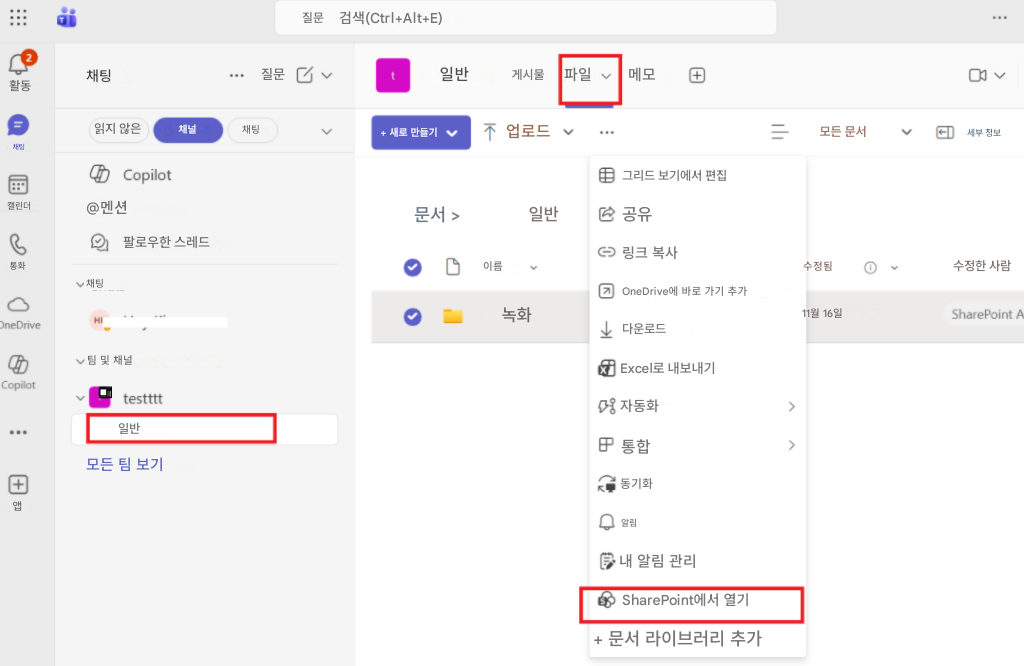Switch to the 메모 tab
This screenshot has width=1024, height=666.
pyautogui.click(x=641, y=74)
